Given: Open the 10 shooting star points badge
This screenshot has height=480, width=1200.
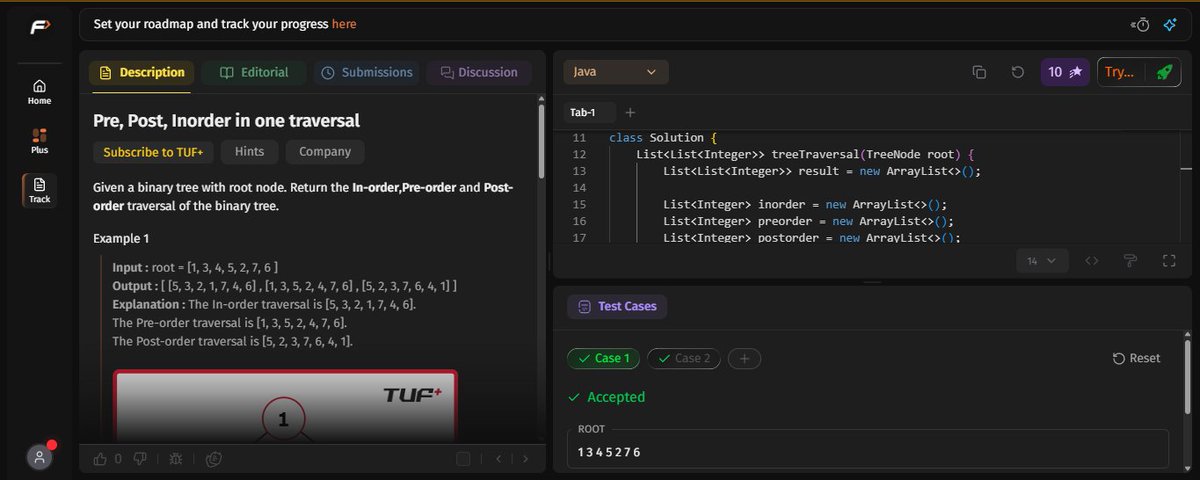Looking at the screenshot, I should tap(1065, 72).
